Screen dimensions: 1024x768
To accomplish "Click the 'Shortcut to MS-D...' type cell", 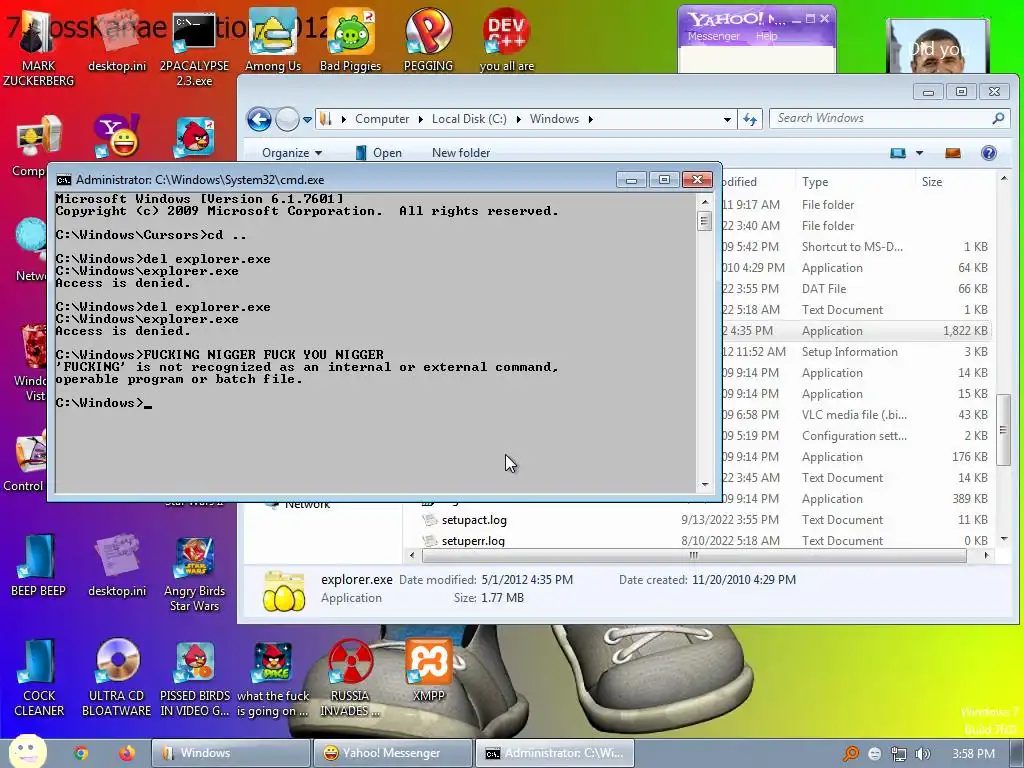I will coord(852,247).
